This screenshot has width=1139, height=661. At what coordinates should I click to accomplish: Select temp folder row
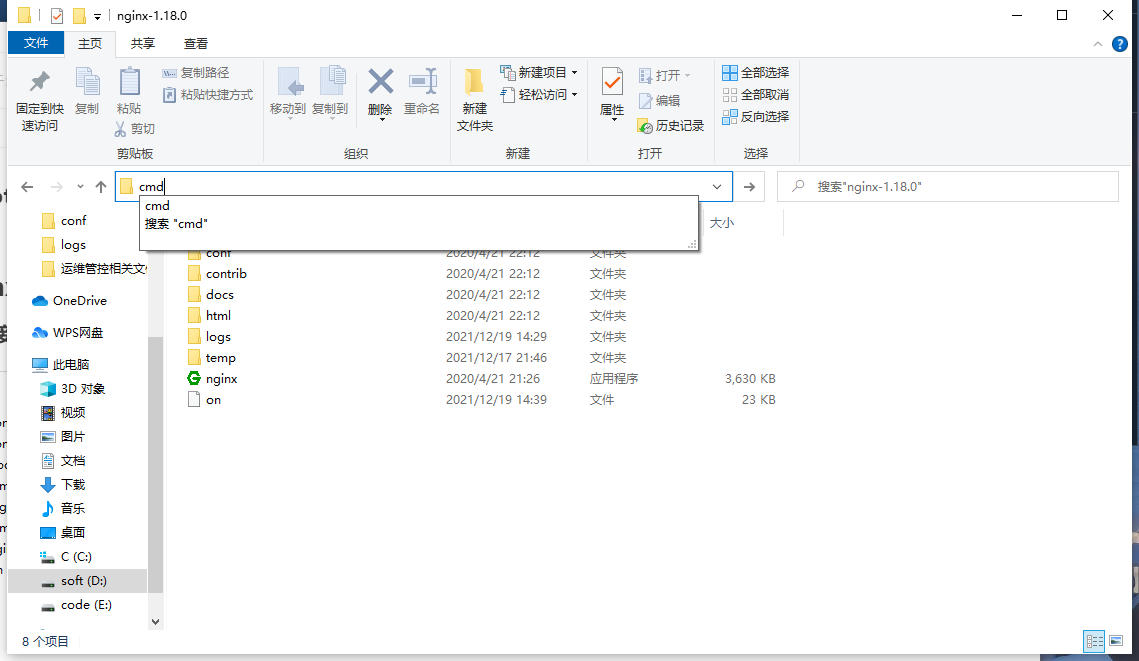pyautogui.click(x=220, y=358)
